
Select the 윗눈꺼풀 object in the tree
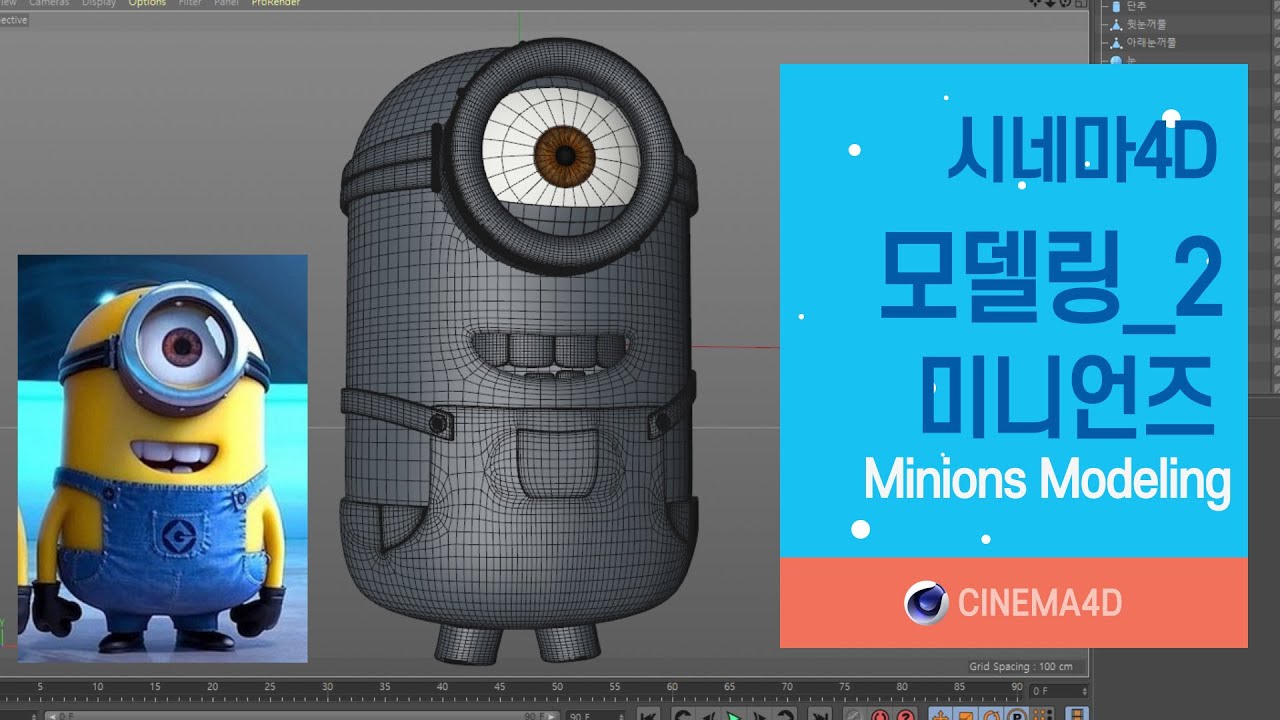[1146, 24]
